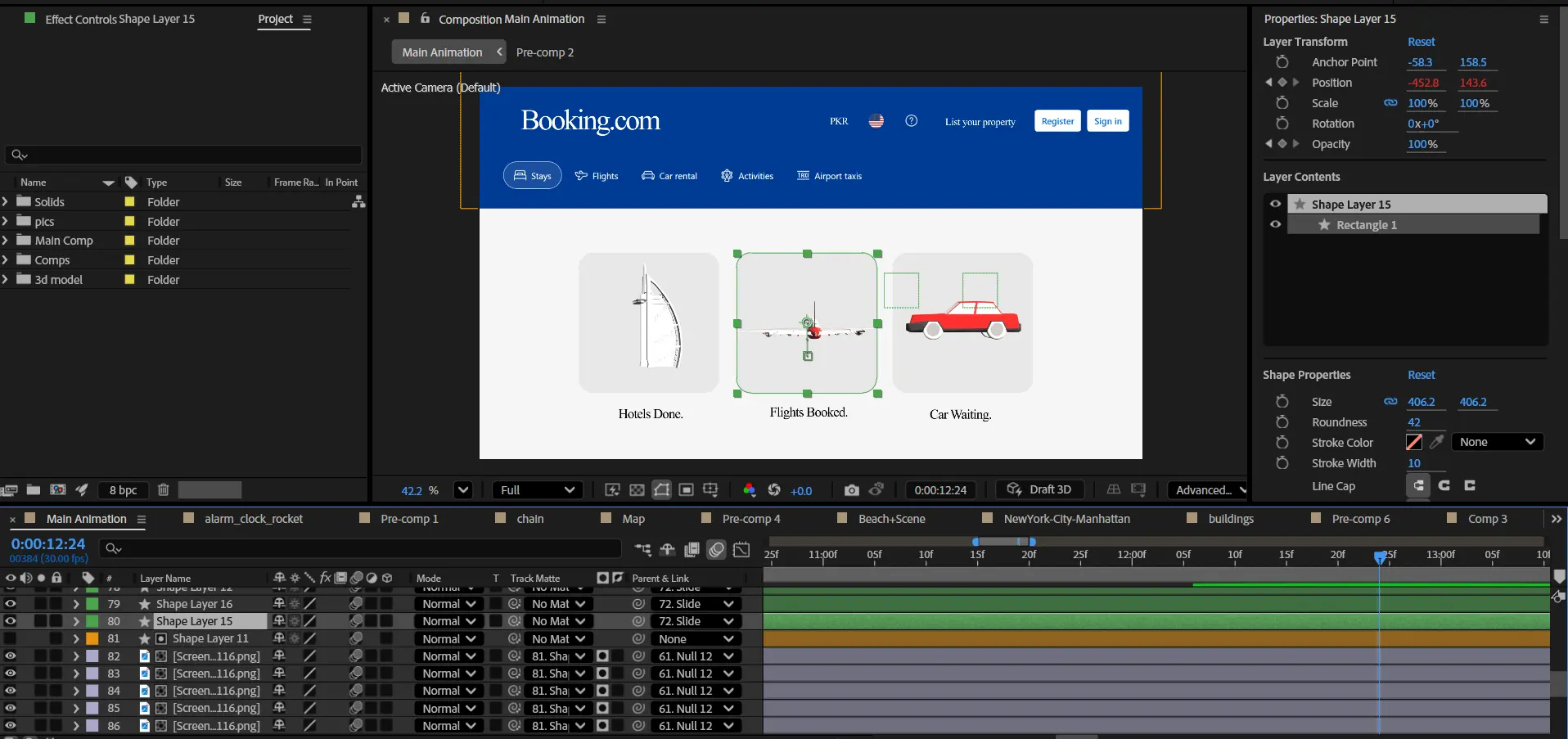Toggle Size constrain proportions link
Screen dimensions: 1568x739
[1390, 402]
